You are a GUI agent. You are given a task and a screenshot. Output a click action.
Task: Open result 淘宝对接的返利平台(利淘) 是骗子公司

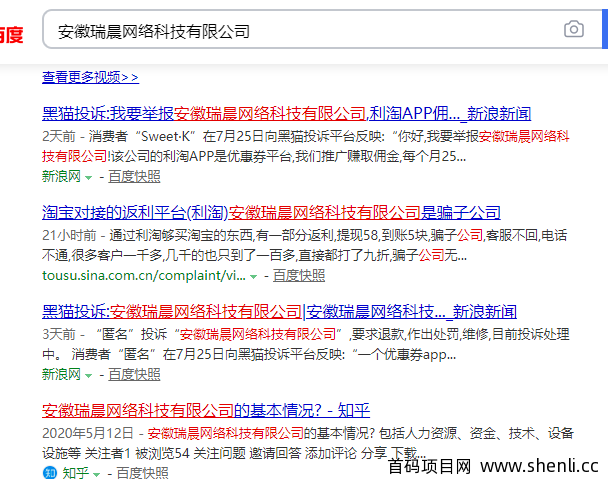(271, 213)
